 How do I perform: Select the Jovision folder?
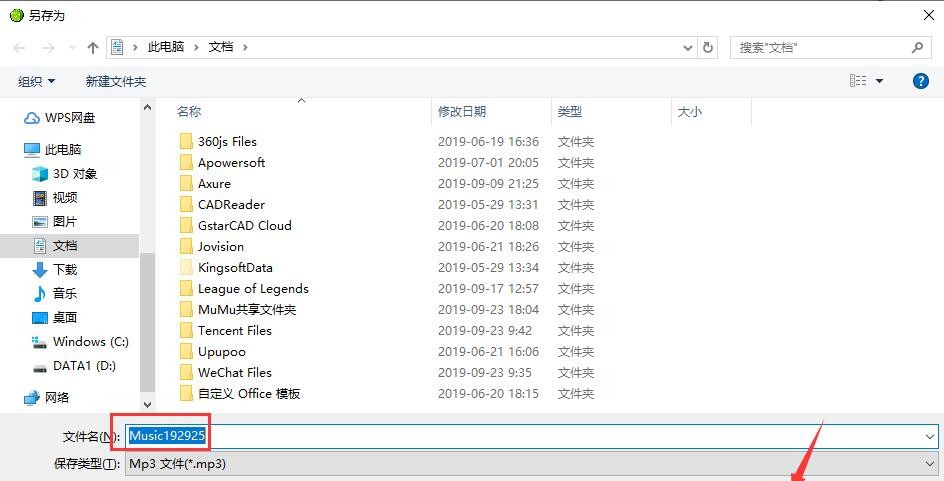tap(221, 247)
